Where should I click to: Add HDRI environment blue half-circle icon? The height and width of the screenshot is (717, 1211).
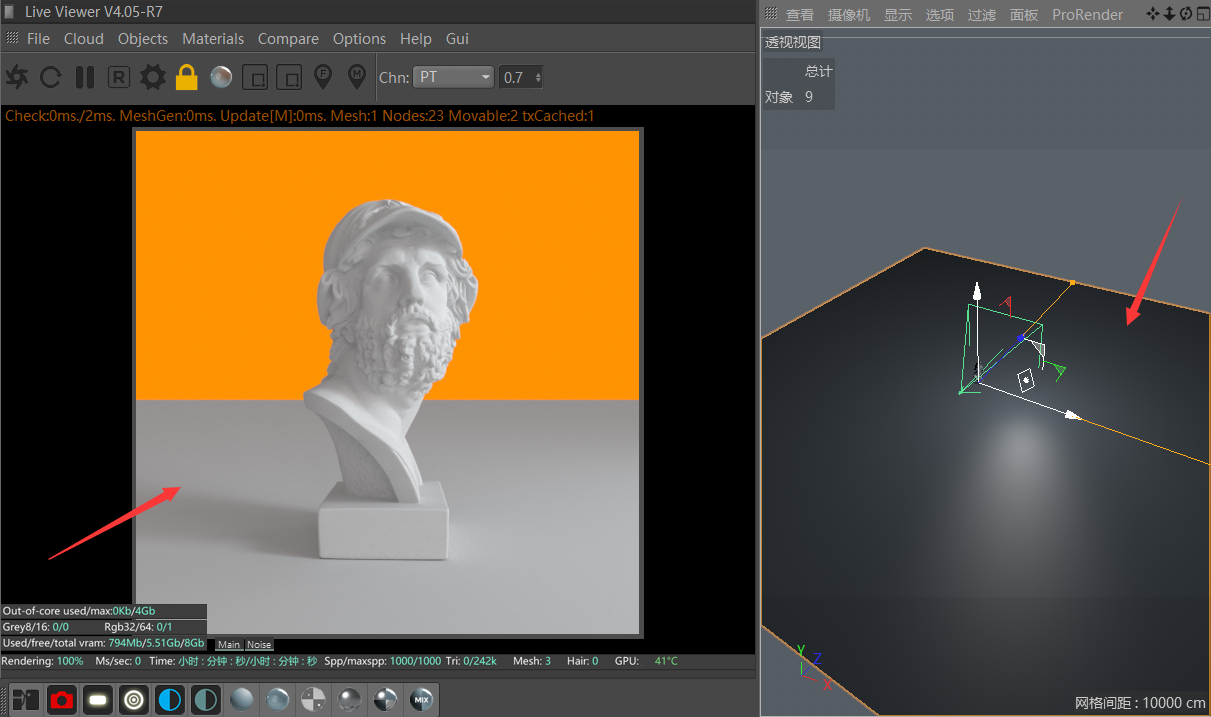[170, 700]
